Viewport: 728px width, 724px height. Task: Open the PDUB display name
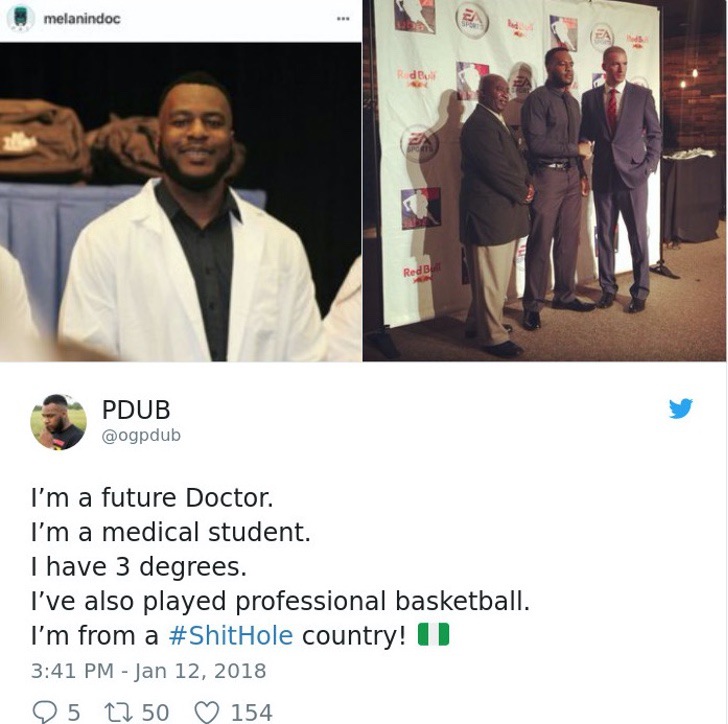(x=136, y=410)
